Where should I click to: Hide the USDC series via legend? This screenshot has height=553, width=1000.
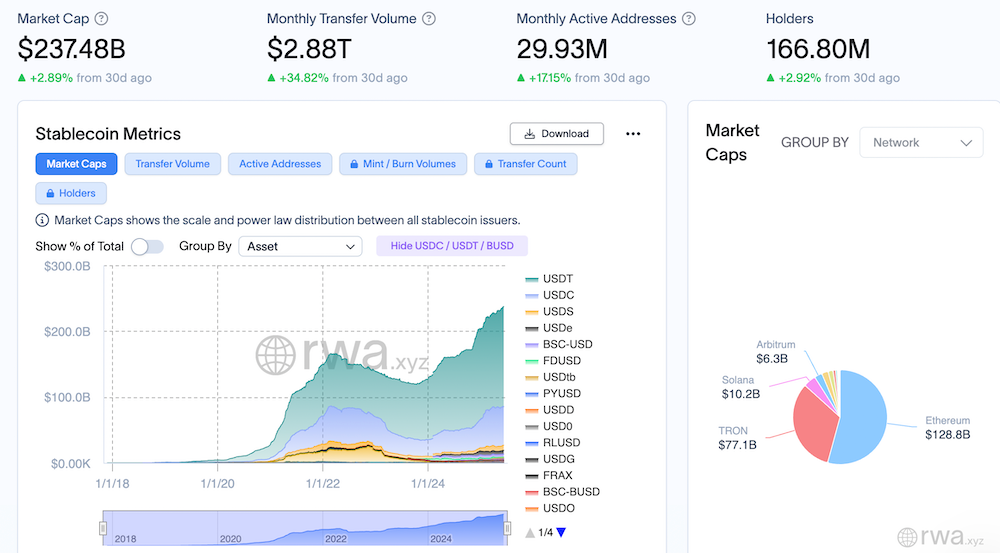point(557,295)
